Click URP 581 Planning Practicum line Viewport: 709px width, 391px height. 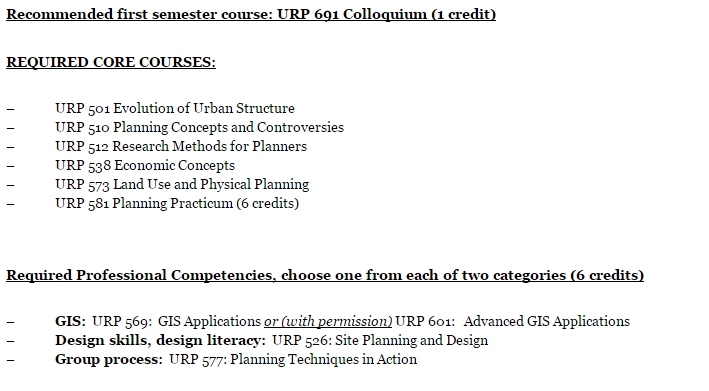177,203
